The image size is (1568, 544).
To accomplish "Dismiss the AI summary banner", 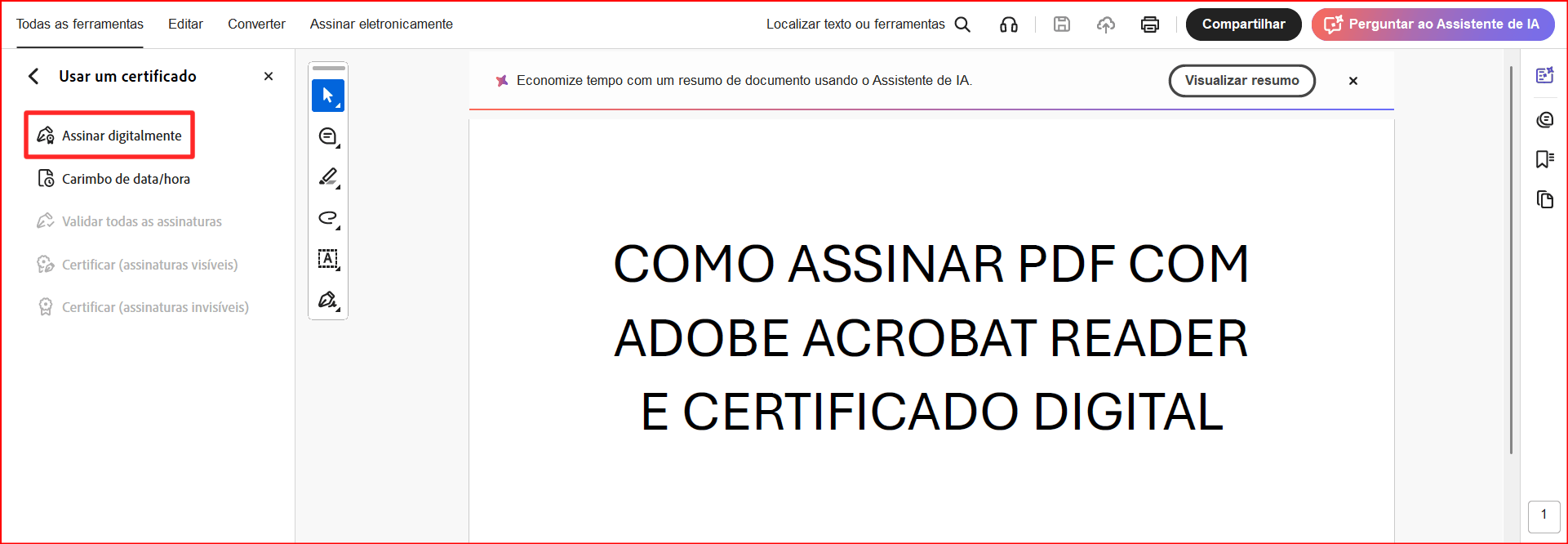I will pos(1353,81).
